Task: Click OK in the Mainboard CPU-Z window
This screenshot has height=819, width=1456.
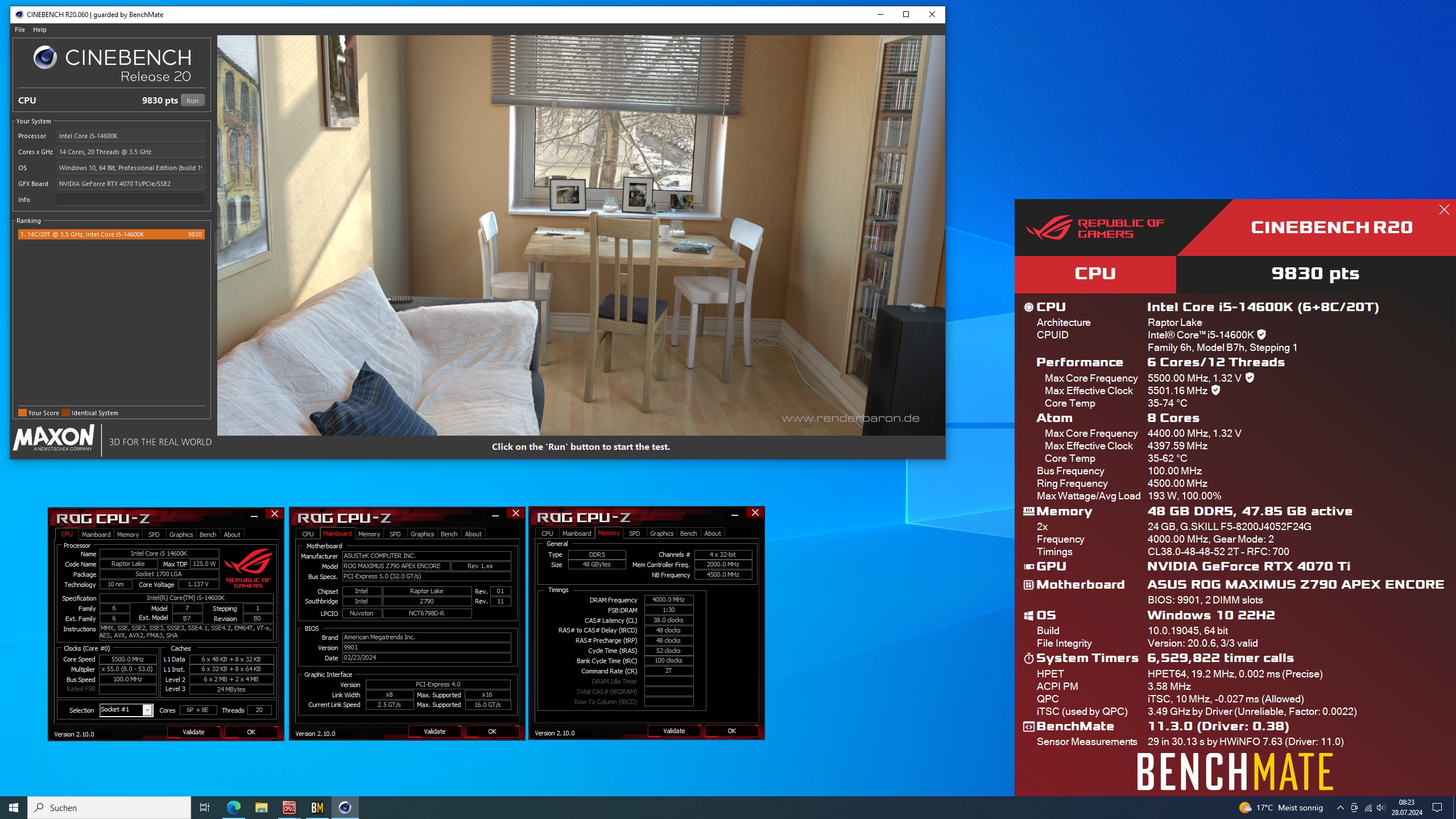Action: coord(492,731)
